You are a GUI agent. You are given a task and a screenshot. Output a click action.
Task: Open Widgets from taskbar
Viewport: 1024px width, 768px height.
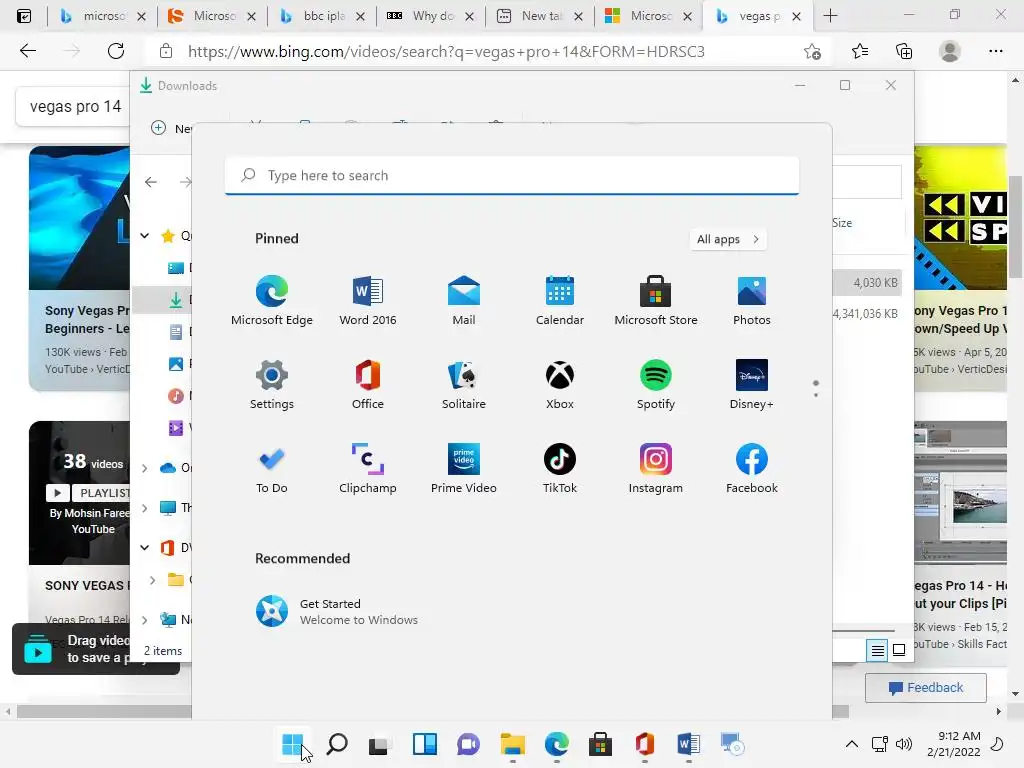pos(424,744)
